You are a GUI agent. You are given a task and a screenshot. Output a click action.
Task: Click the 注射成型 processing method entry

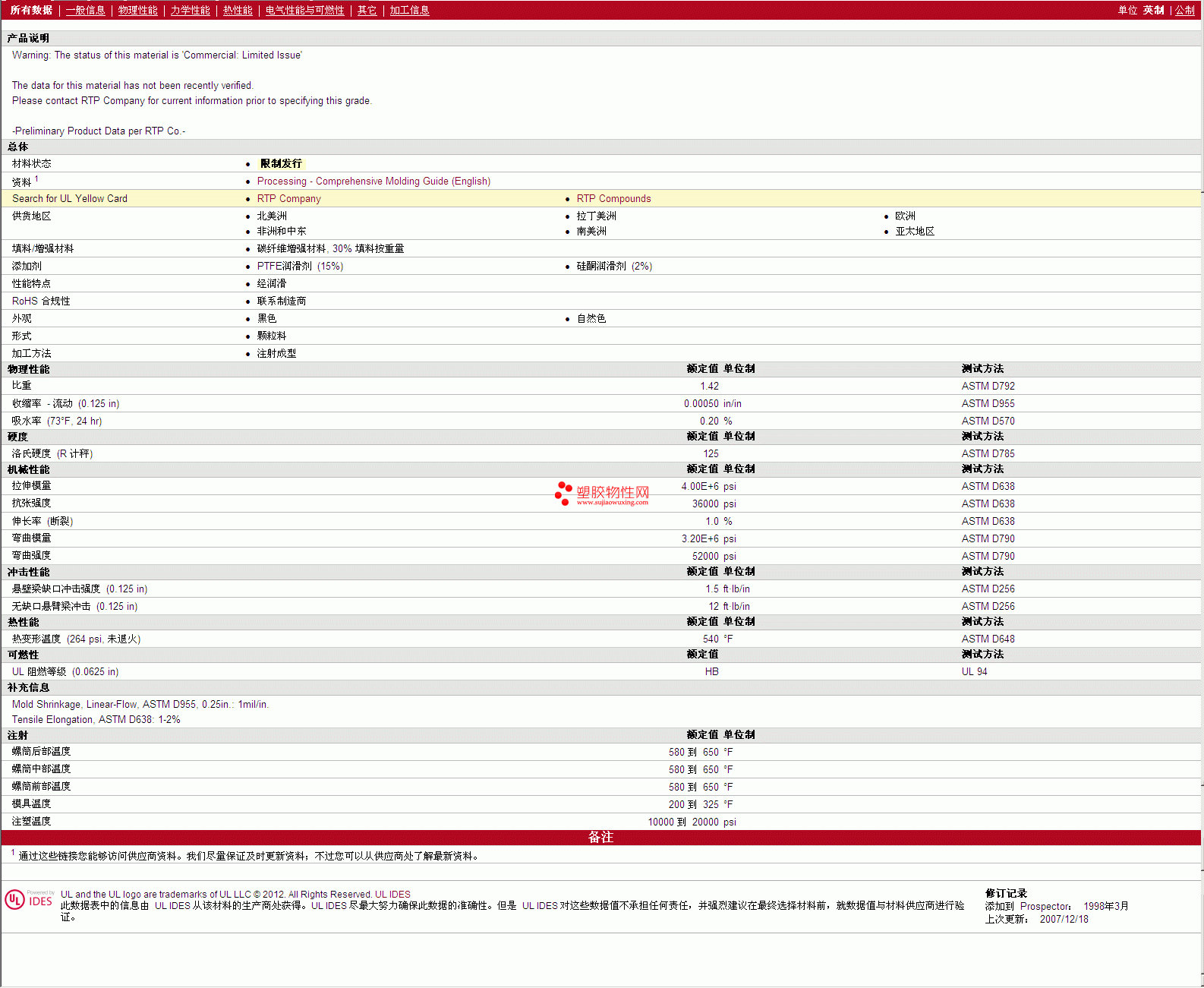(277, 354)
